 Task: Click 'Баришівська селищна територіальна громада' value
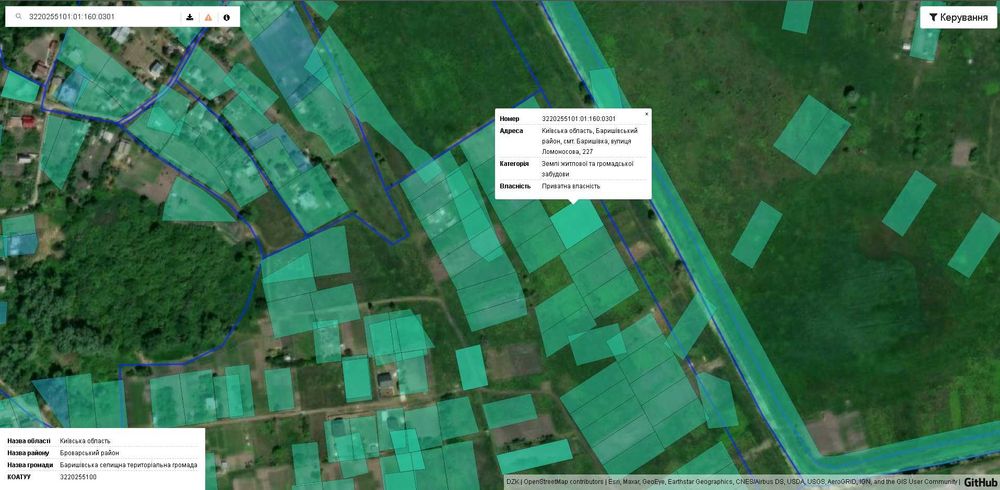[x=128, y=465]
